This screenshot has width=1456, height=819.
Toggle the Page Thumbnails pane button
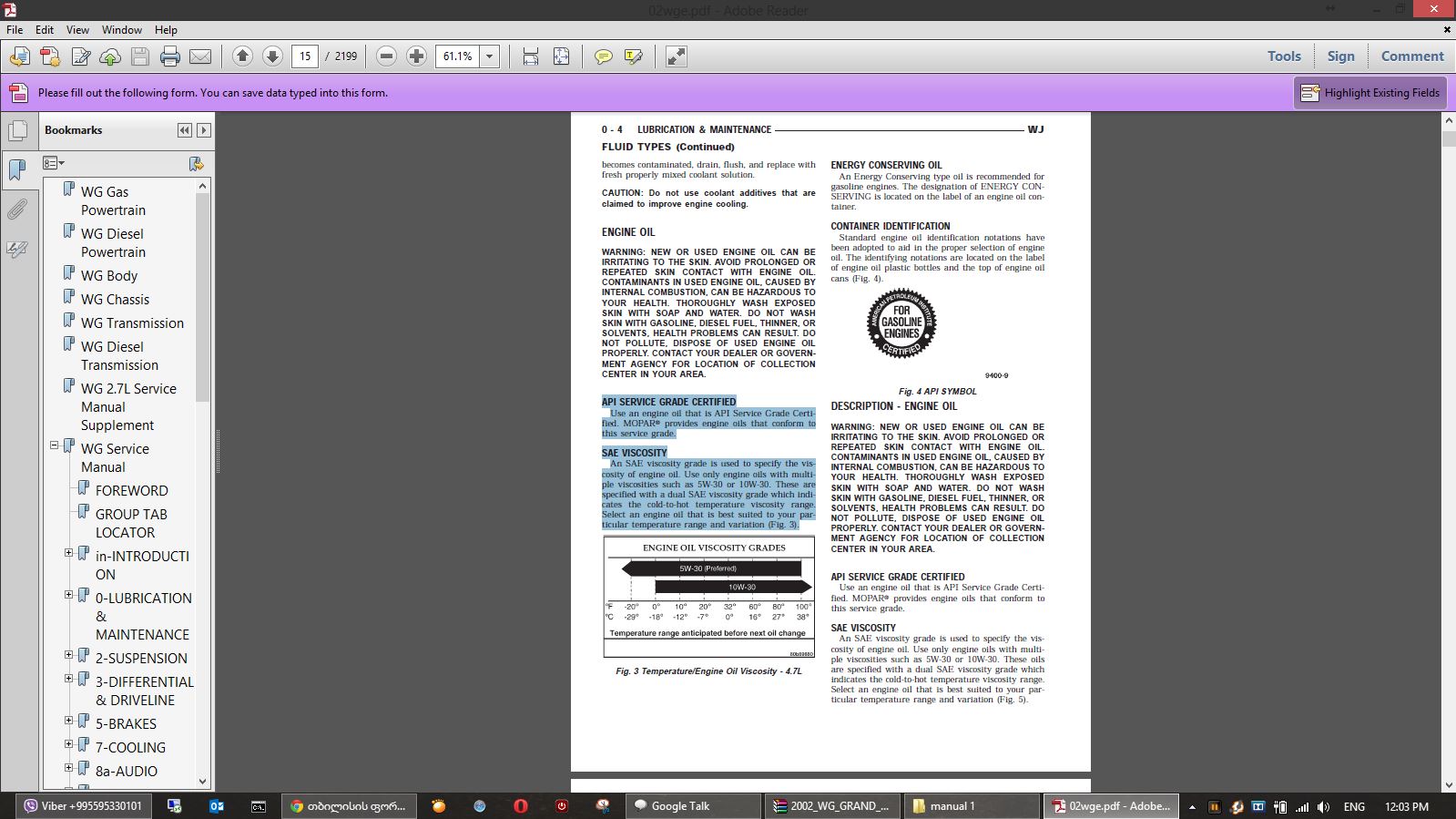click(x=17, y=130)
